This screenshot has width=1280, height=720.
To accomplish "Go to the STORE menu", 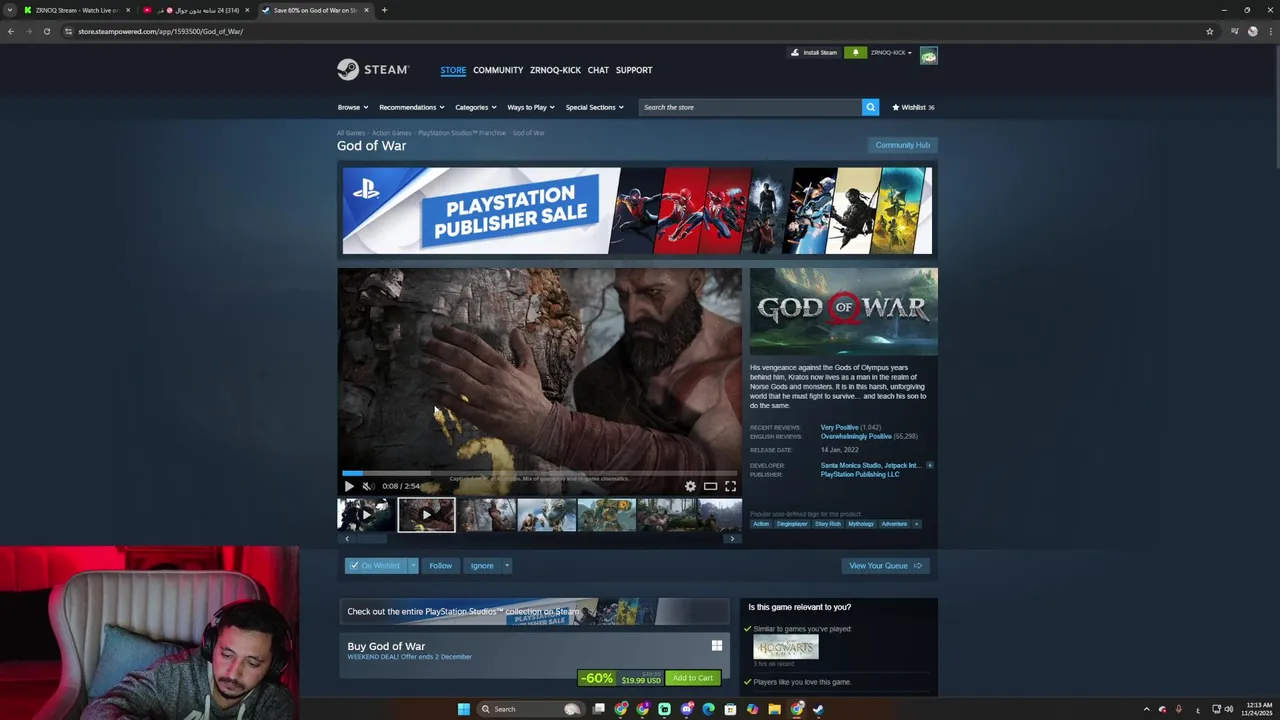I will tap(453, 70).
